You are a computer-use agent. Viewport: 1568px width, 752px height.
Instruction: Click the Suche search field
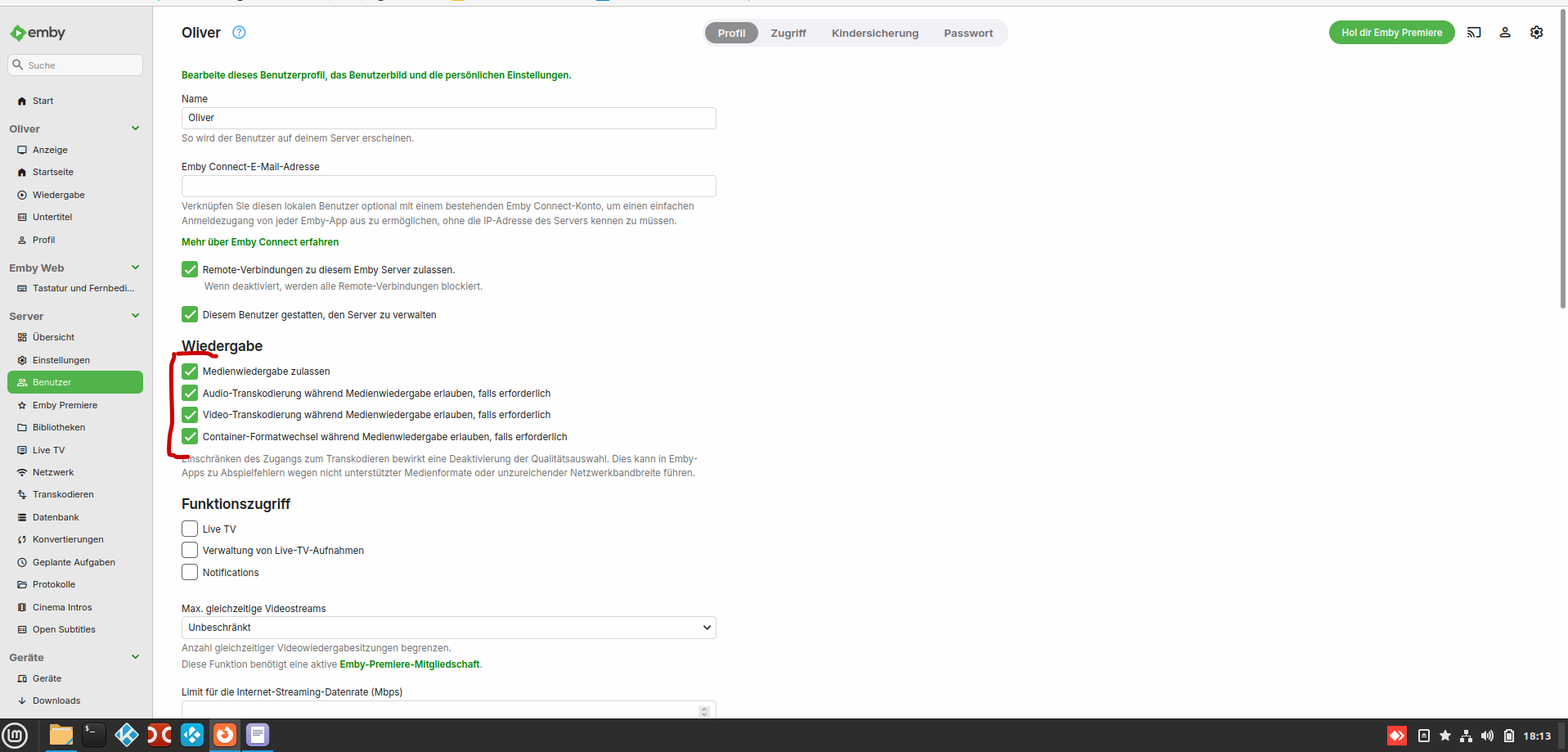coord(75,65)
